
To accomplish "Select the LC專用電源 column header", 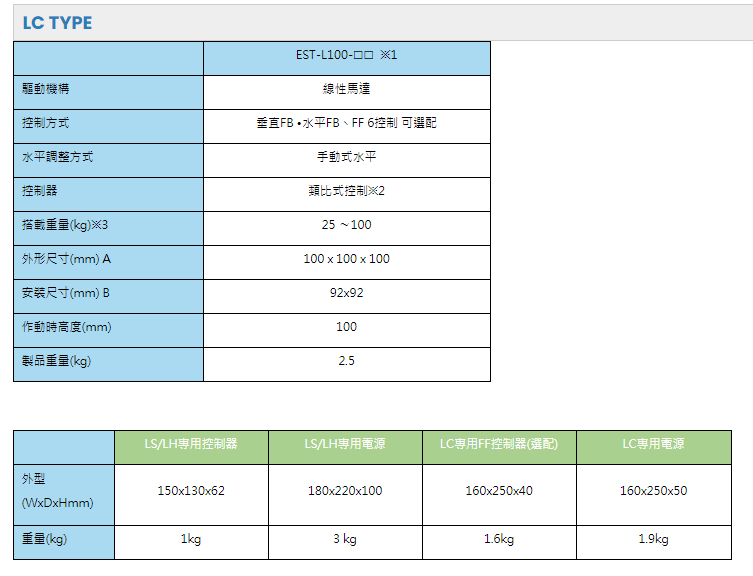I will tap(653, 445).
